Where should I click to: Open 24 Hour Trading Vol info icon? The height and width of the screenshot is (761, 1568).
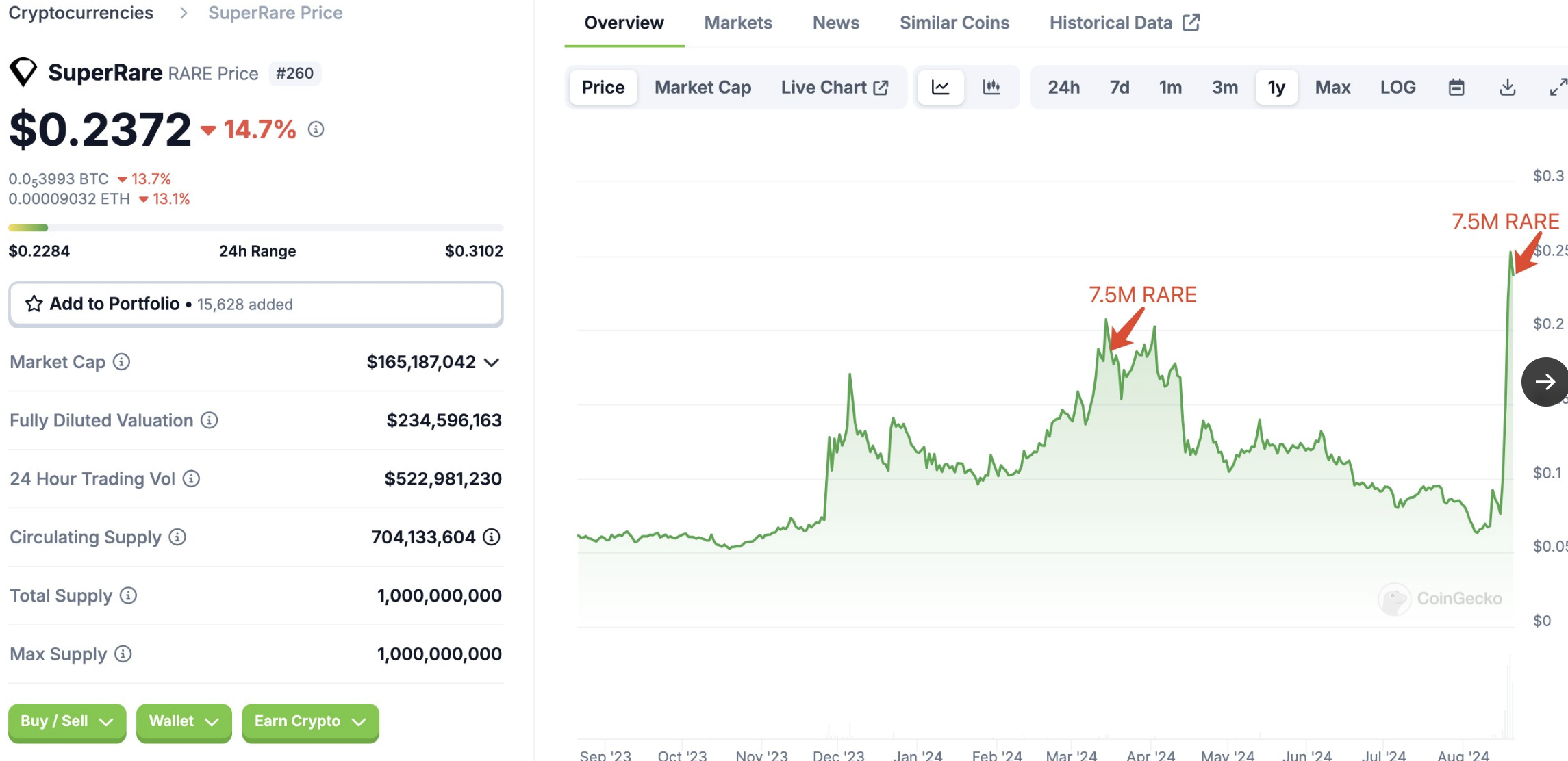tap(192, 479)
